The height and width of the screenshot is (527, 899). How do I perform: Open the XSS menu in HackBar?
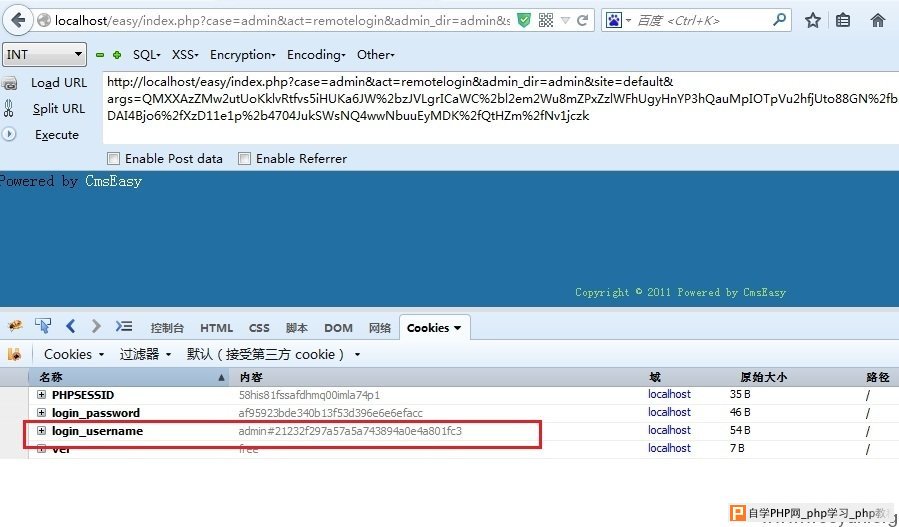(185, 55)
